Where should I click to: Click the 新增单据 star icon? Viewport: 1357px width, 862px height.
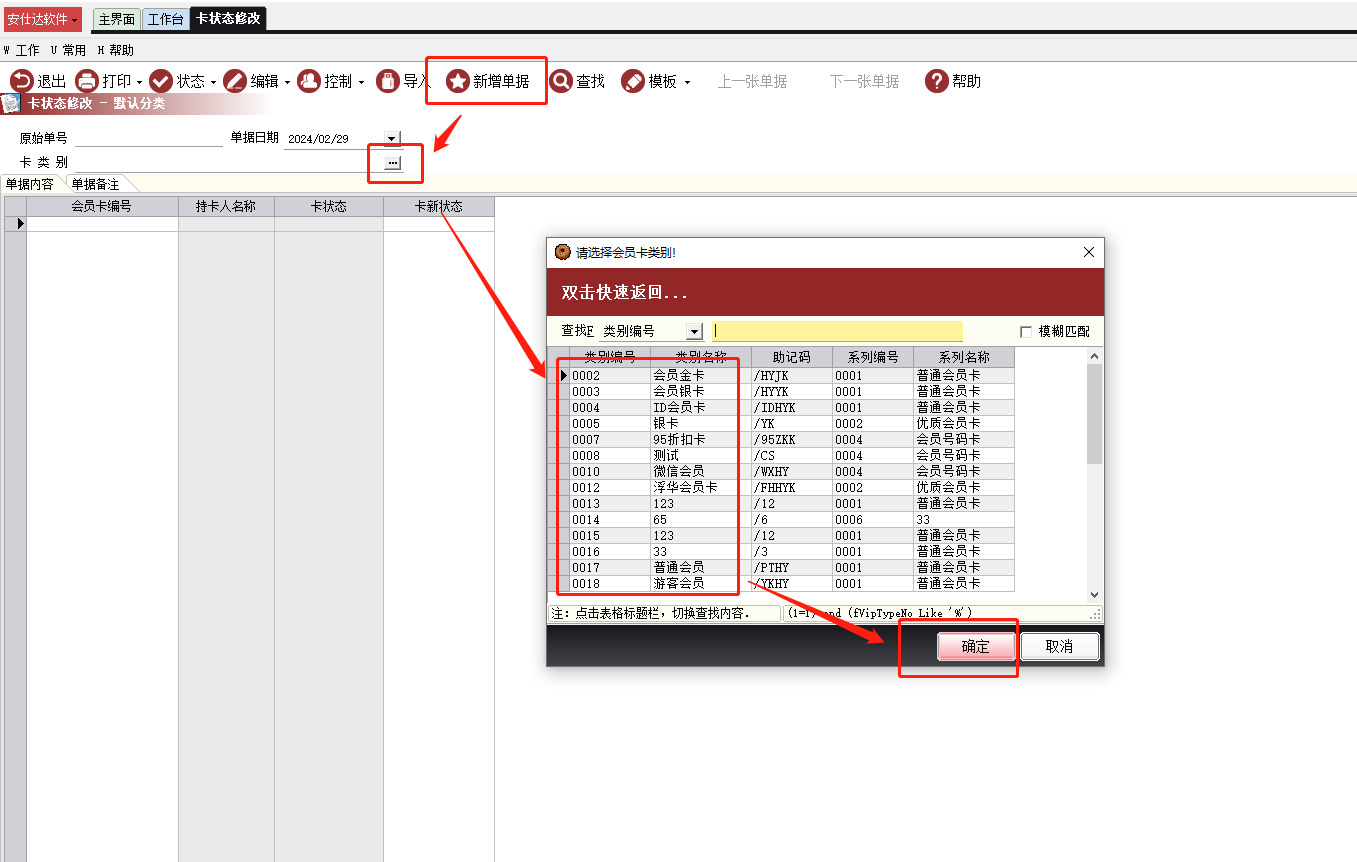click(x=458, y=81)
